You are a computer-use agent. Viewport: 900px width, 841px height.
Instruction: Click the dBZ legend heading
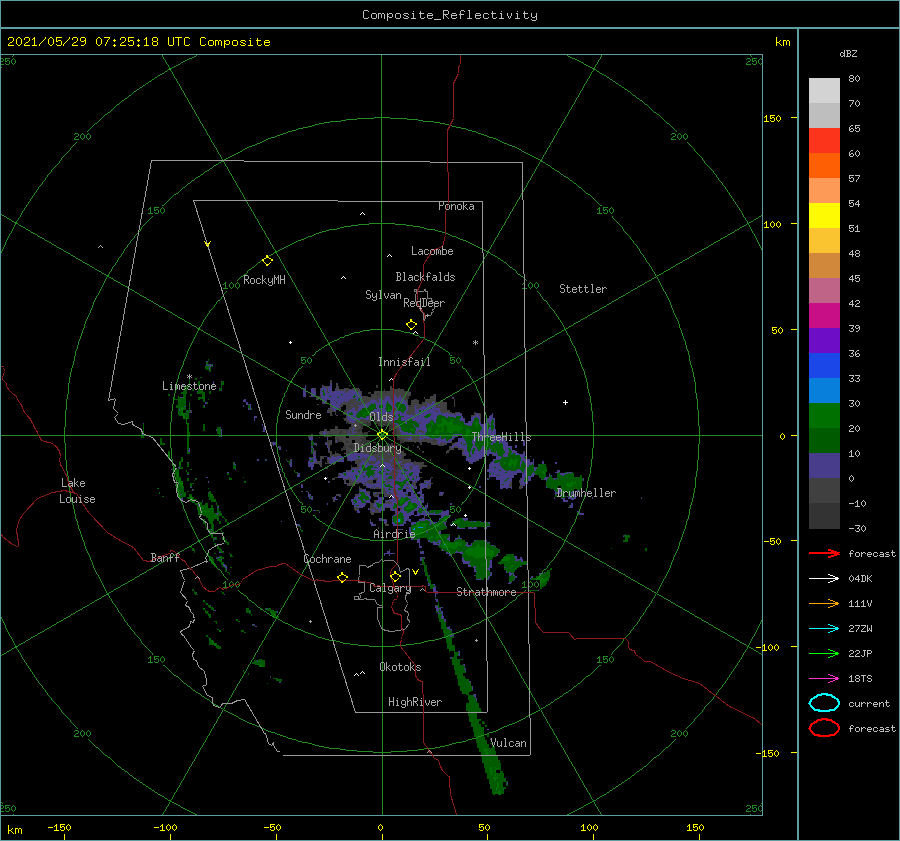pos(848,53)
